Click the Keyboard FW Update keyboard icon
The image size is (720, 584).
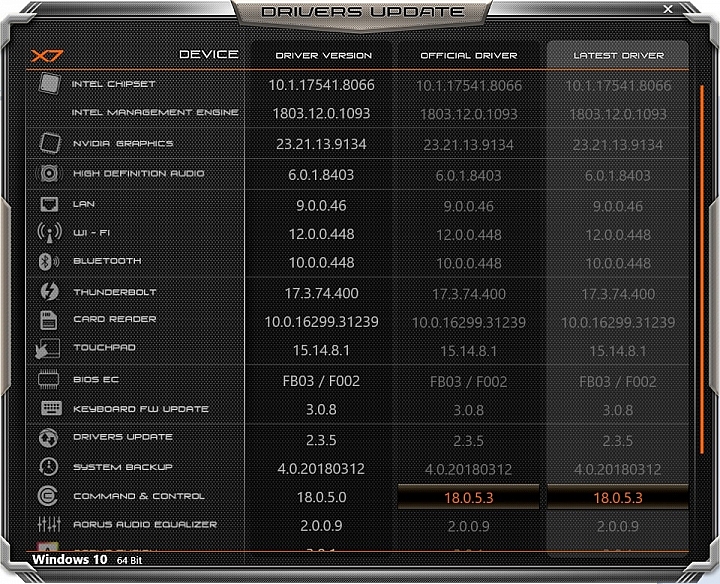click(51, 408)
